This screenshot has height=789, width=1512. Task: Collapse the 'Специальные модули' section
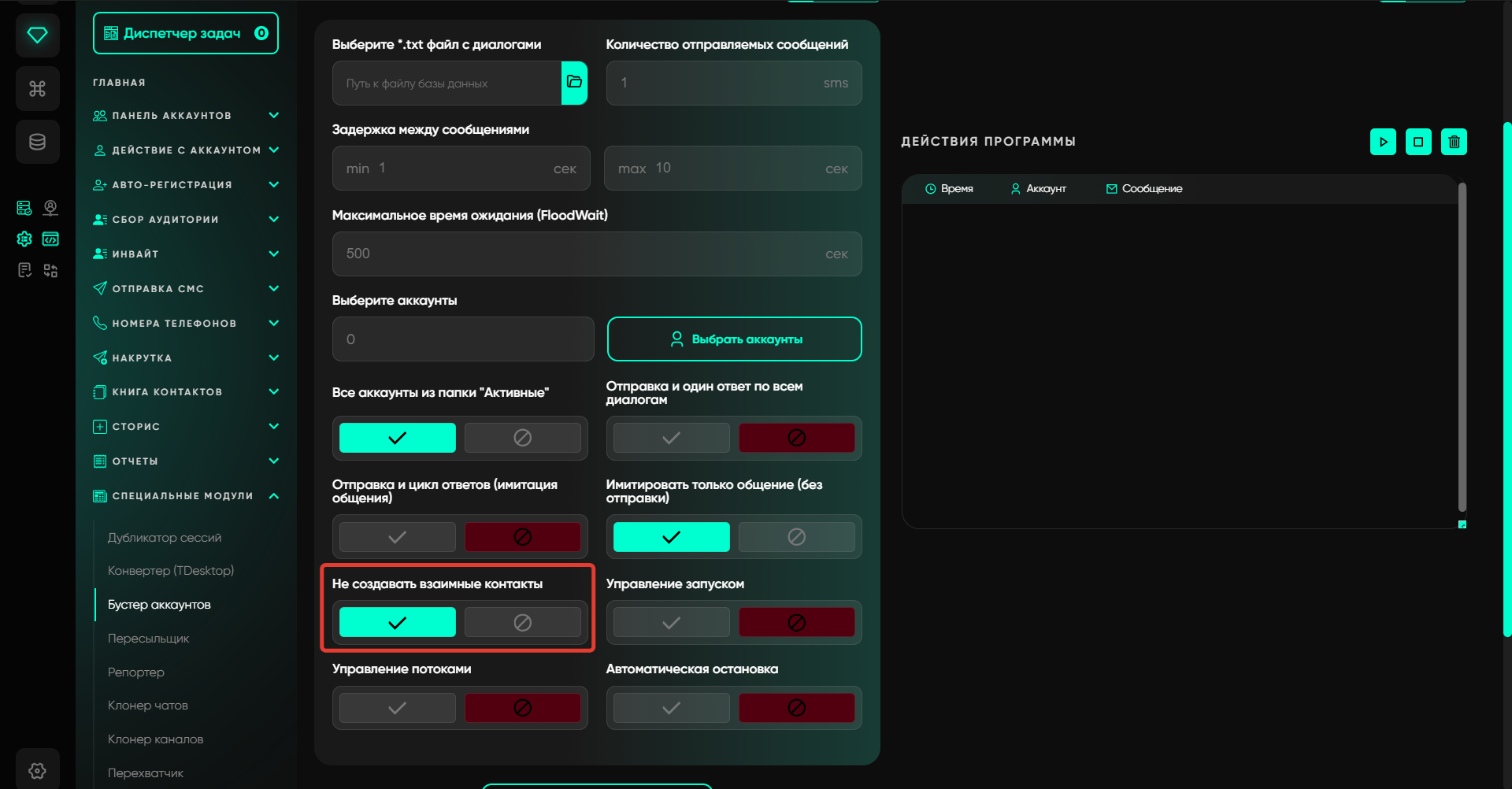point(273,495)
